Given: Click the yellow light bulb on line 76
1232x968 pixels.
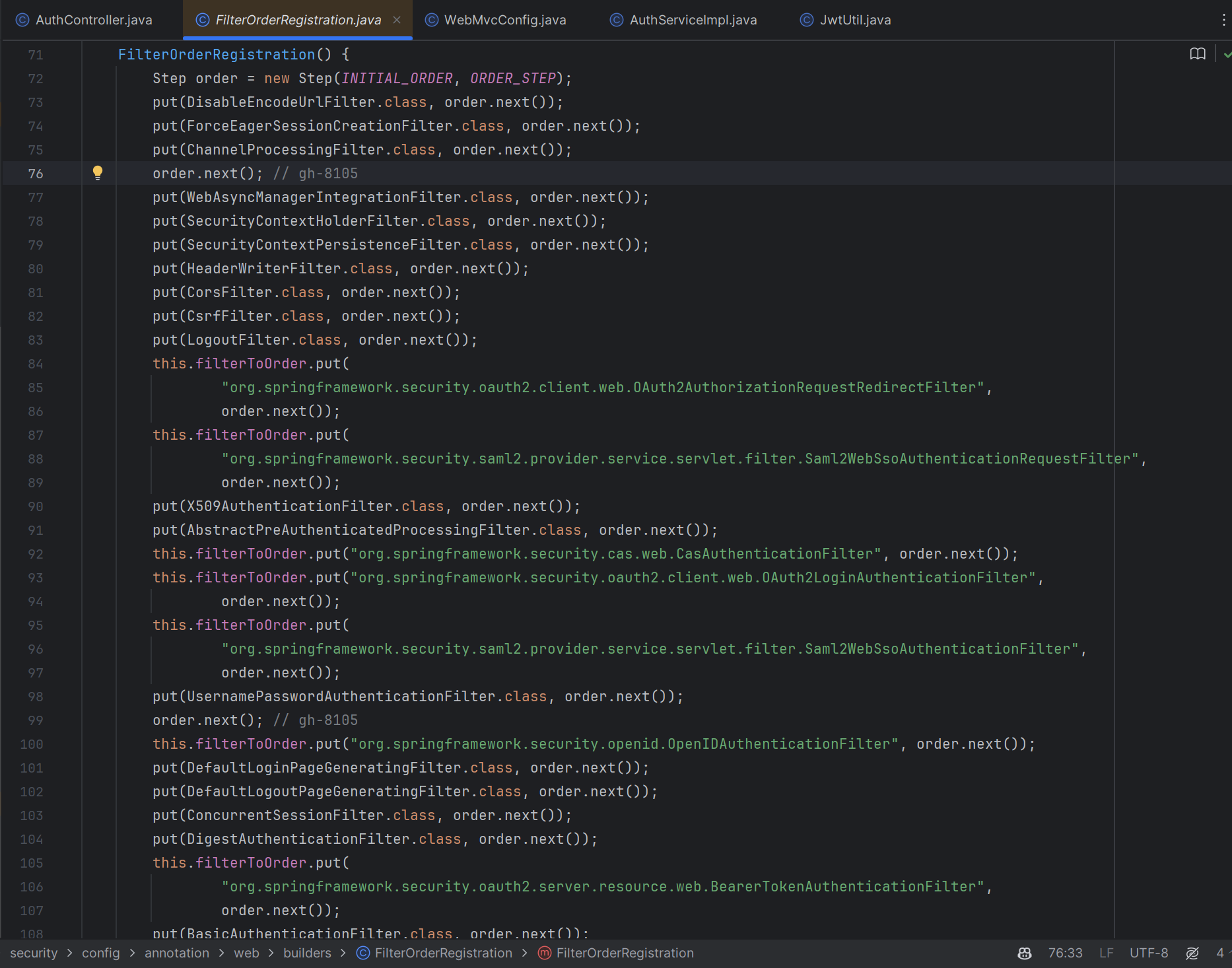Looking at the screenshot, I should [98, 173].
